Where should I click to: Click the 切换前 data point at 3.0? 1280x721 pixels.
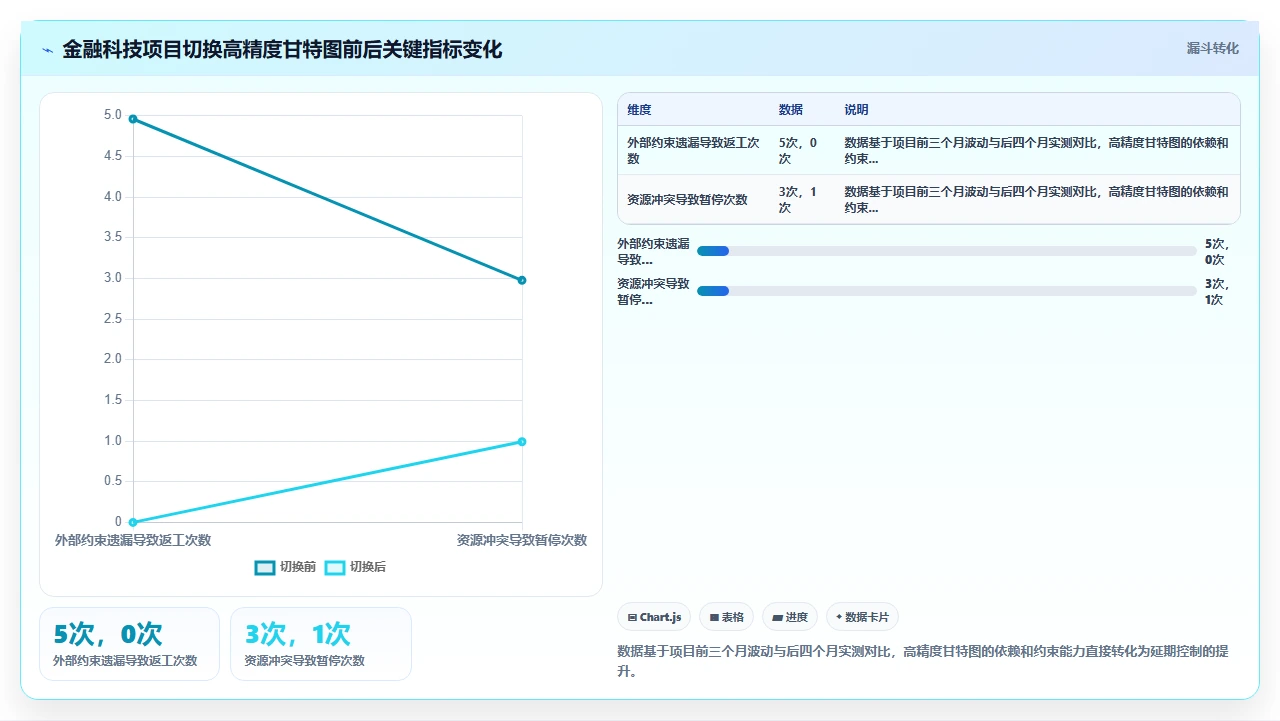522,280
